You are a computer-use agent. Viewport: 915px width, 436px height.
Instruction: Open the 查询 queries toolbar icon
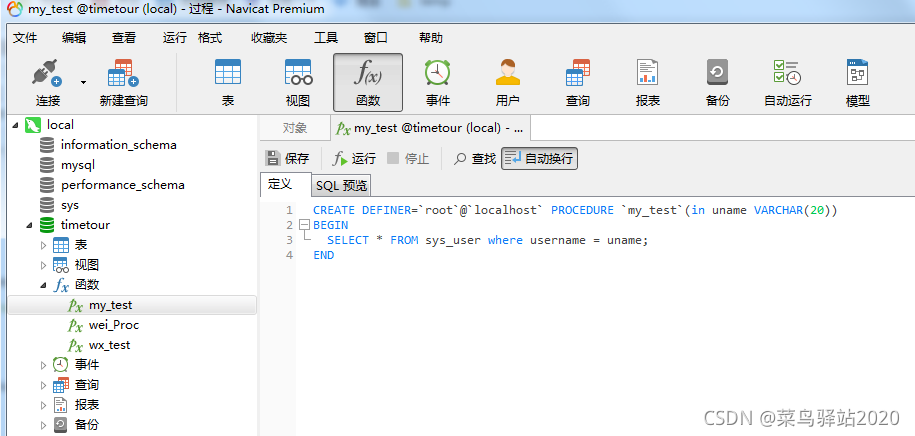578,82
